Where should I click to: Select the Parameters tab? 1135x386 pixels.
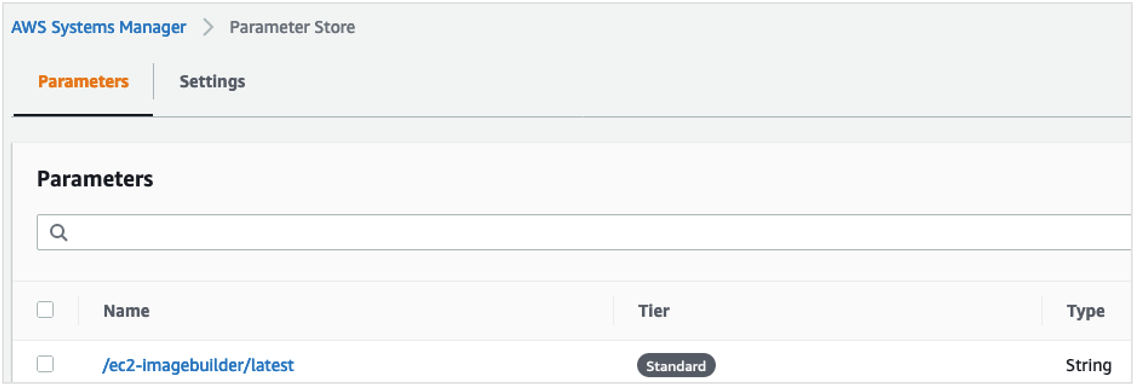pos(83,82)
